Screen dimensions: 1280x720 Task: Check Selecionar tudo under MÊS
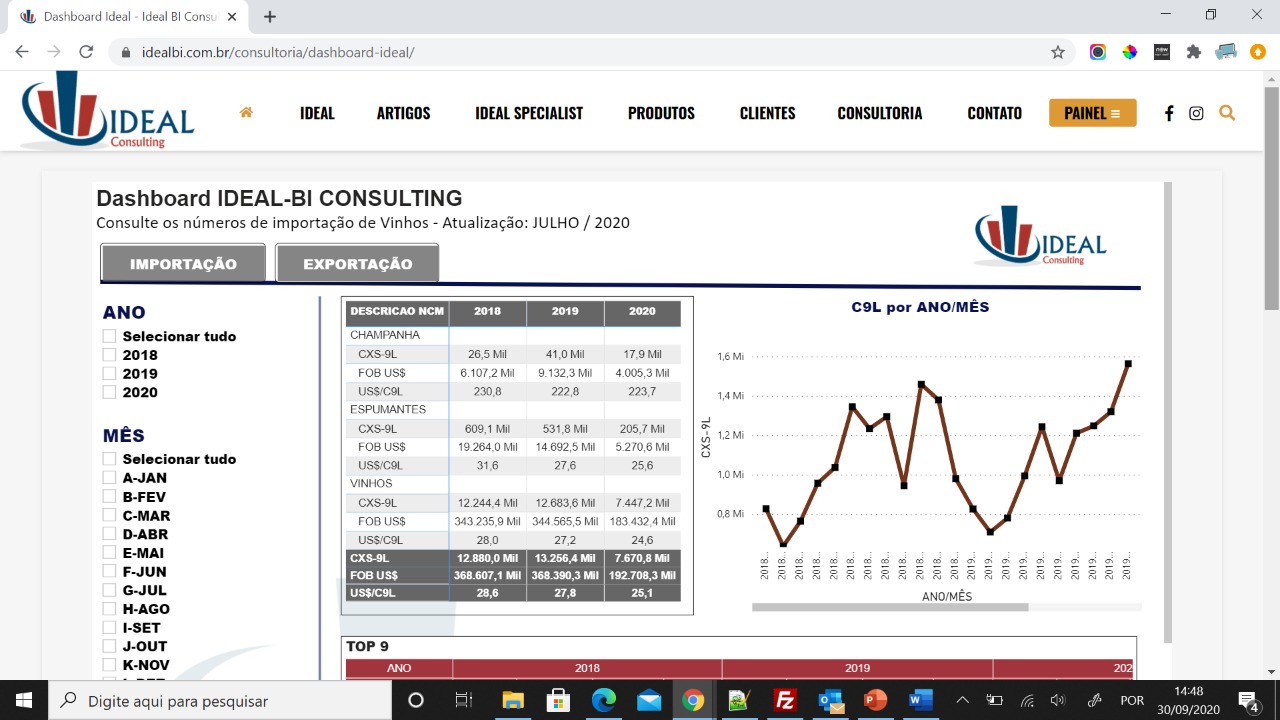(110, 459)
